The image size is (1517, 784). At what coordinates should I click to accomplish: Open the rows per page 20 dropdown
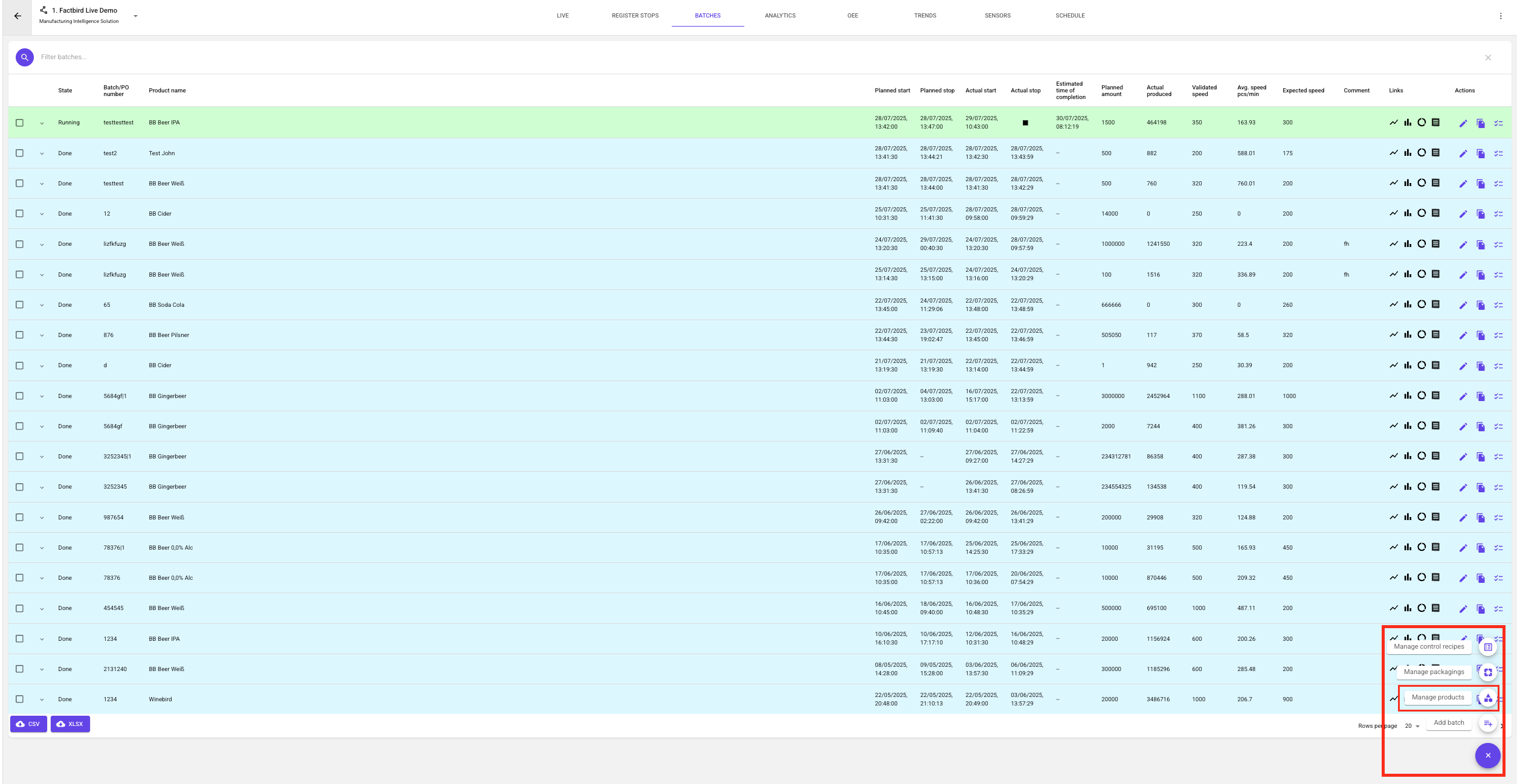(x=1412, y=726)
